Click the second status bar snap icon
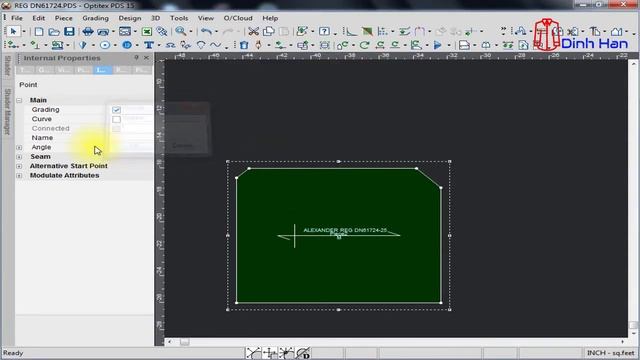 coord(270,353)
